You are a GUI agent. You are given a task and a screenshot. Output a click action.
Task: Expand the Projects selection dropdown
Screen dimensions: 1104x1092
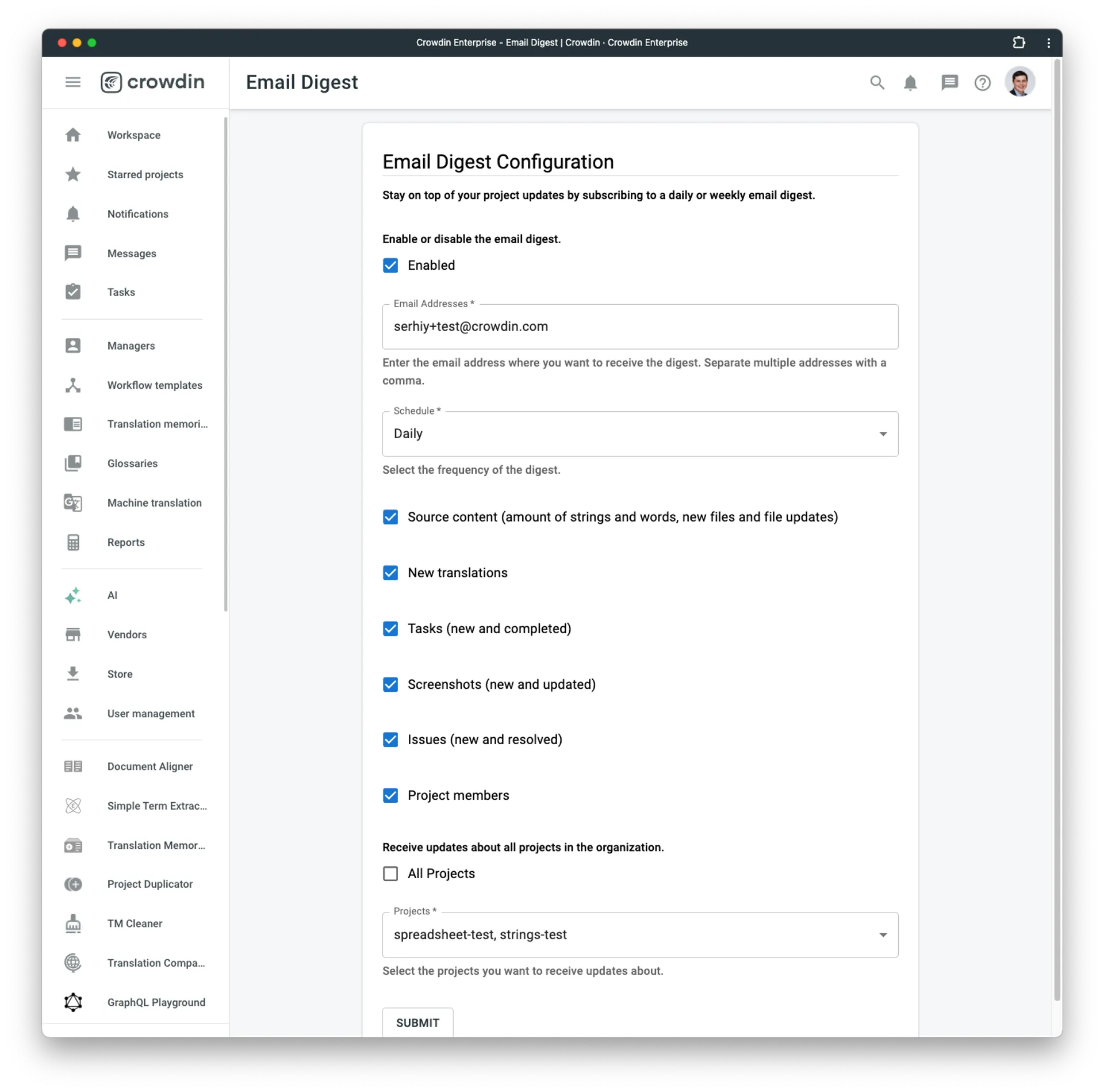882,934
